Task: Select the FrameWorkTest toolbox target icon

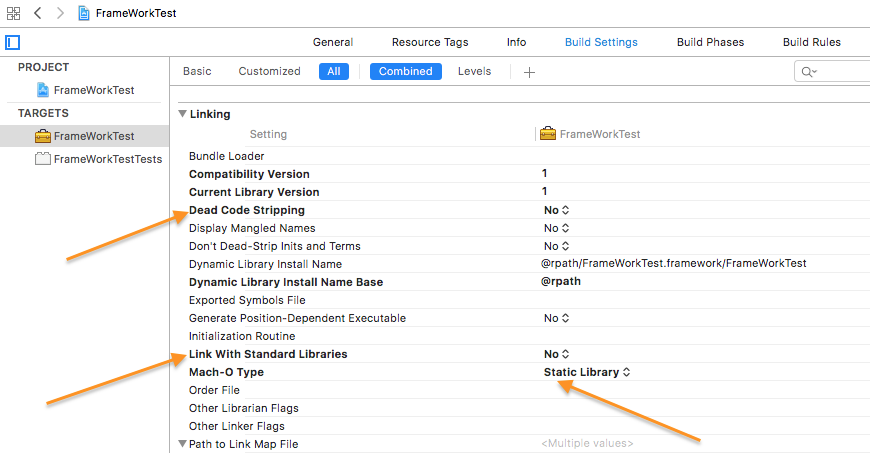Action: [43, 136]
